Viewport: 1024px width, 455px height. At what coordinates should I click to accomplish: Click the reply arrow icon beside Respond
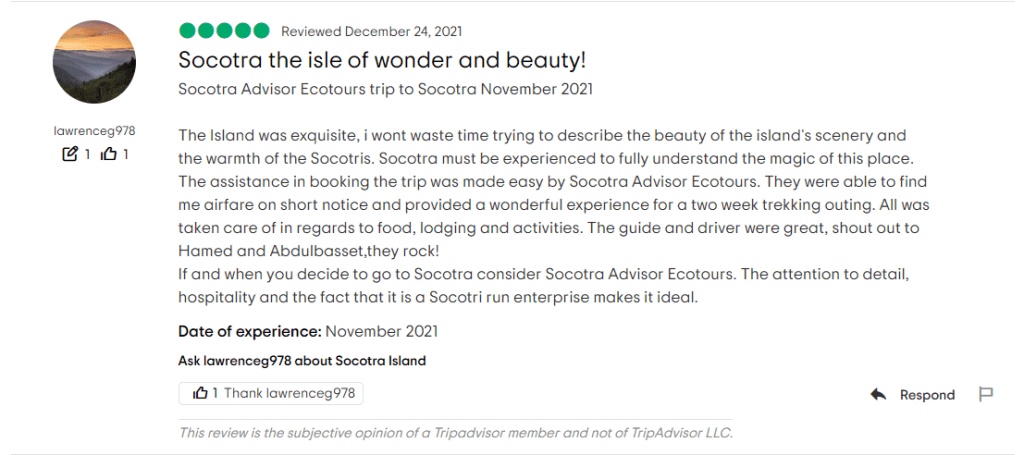(x=878, y=394)
